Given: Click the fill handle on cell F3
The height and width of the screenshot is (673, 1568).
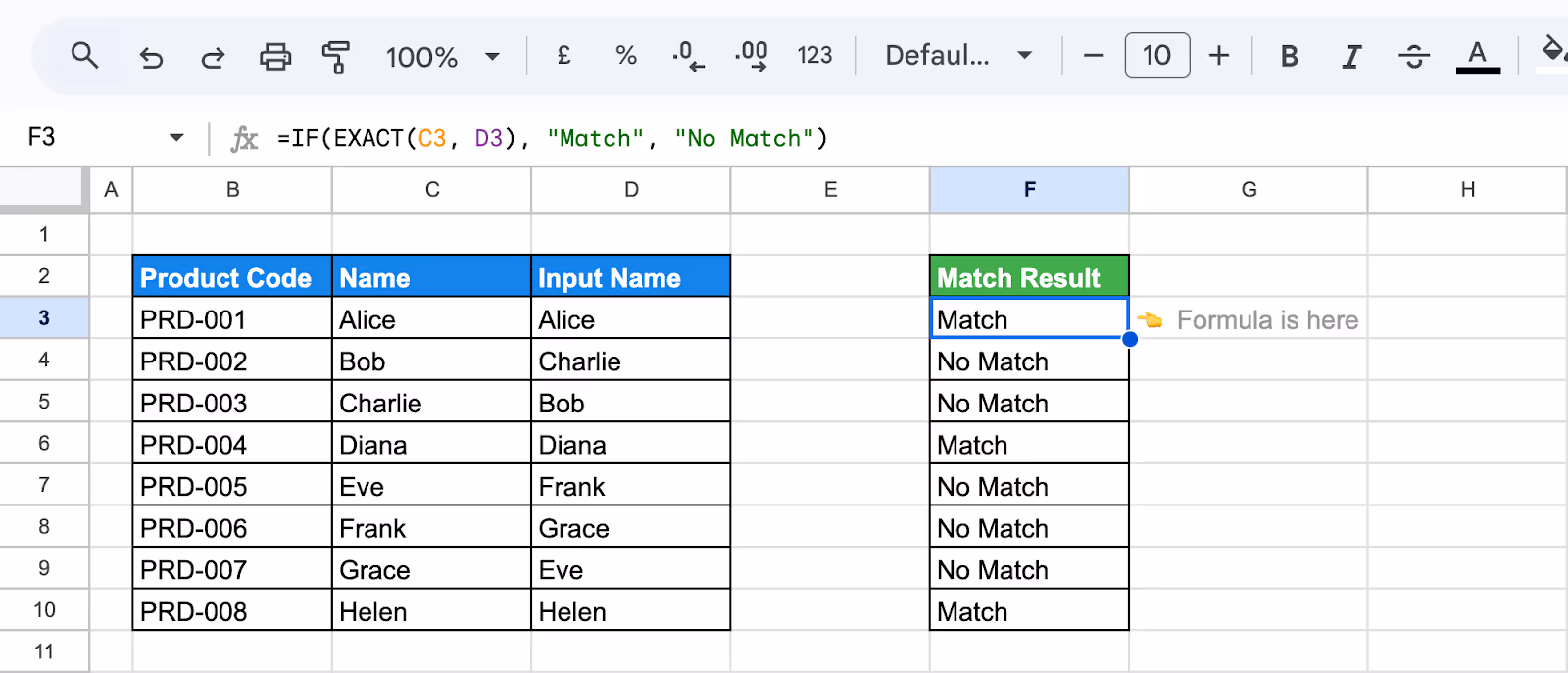Looking at the screenshot, I should [x=1130, y=339].
